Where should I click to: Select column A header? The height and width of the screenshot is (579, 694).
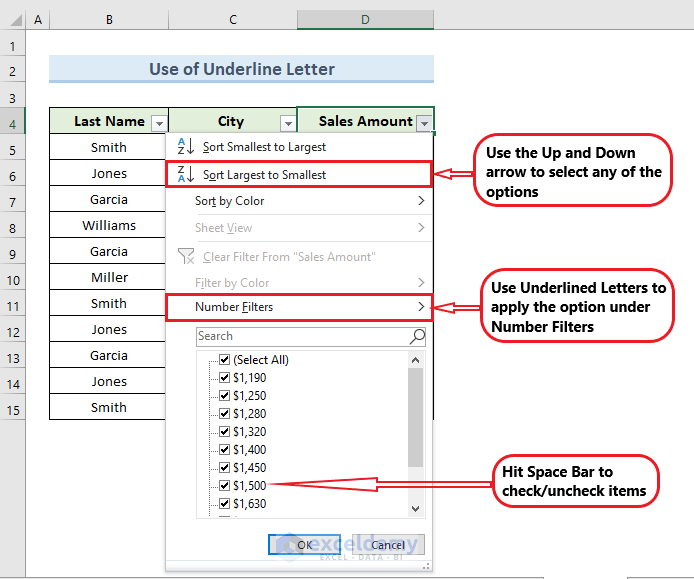point(38,20)
